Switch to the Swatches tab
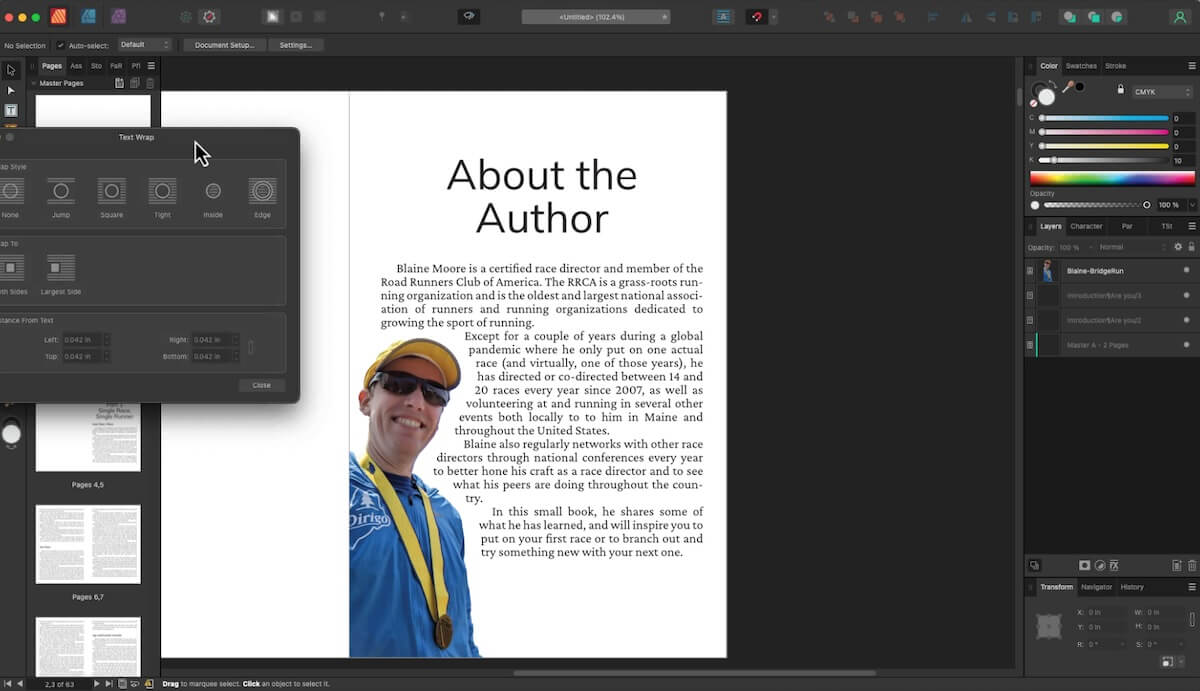 click(x=1081, y=66)
